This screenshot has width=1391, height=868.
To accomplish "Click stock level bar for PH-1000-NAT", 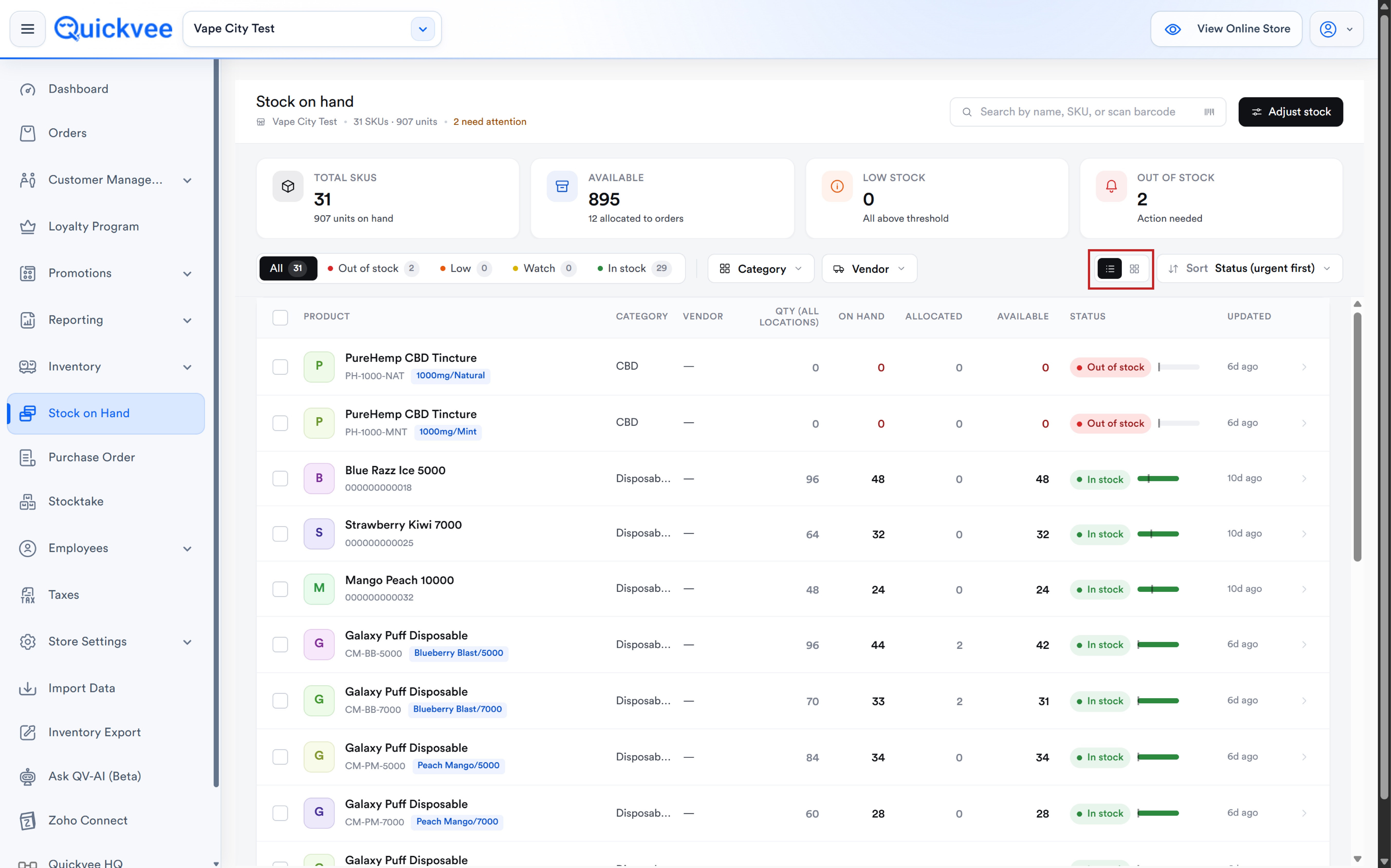I will (x=1178, y=367).
